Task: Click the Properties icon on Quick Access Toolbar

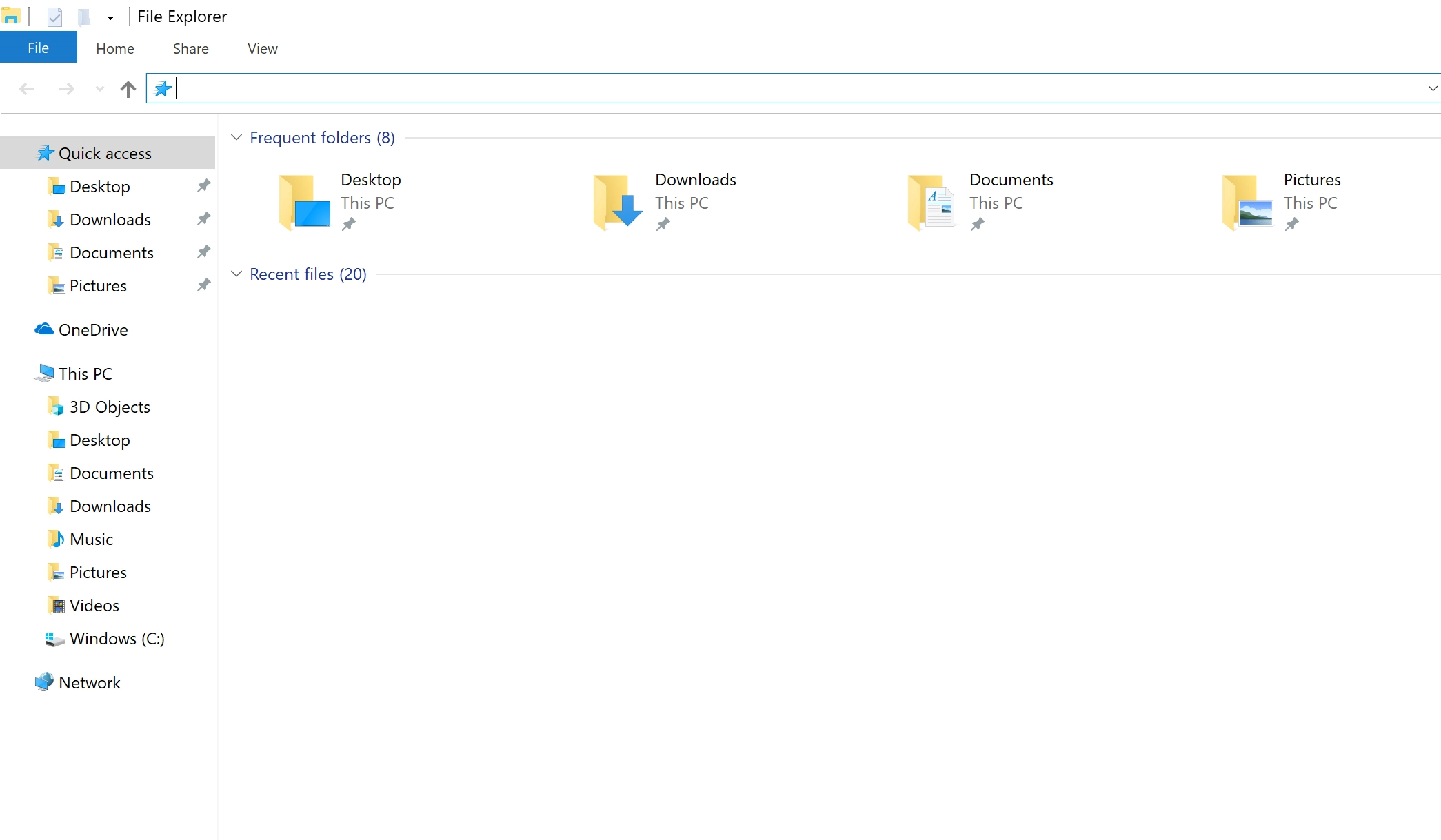Action: click(x=54, y=17)
